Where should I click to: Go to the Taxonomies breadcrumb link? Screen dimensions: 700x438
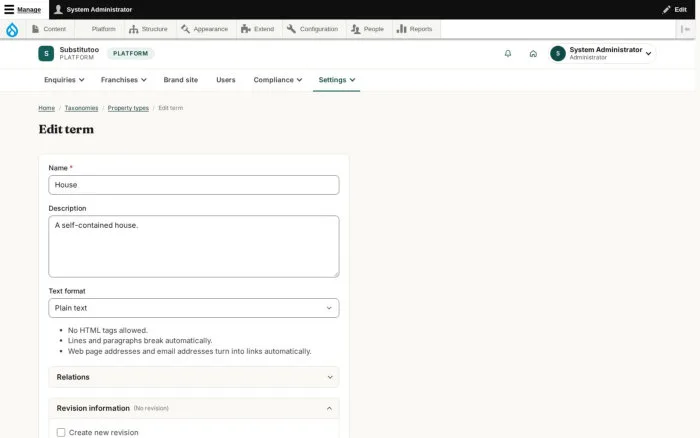(81, 108)
